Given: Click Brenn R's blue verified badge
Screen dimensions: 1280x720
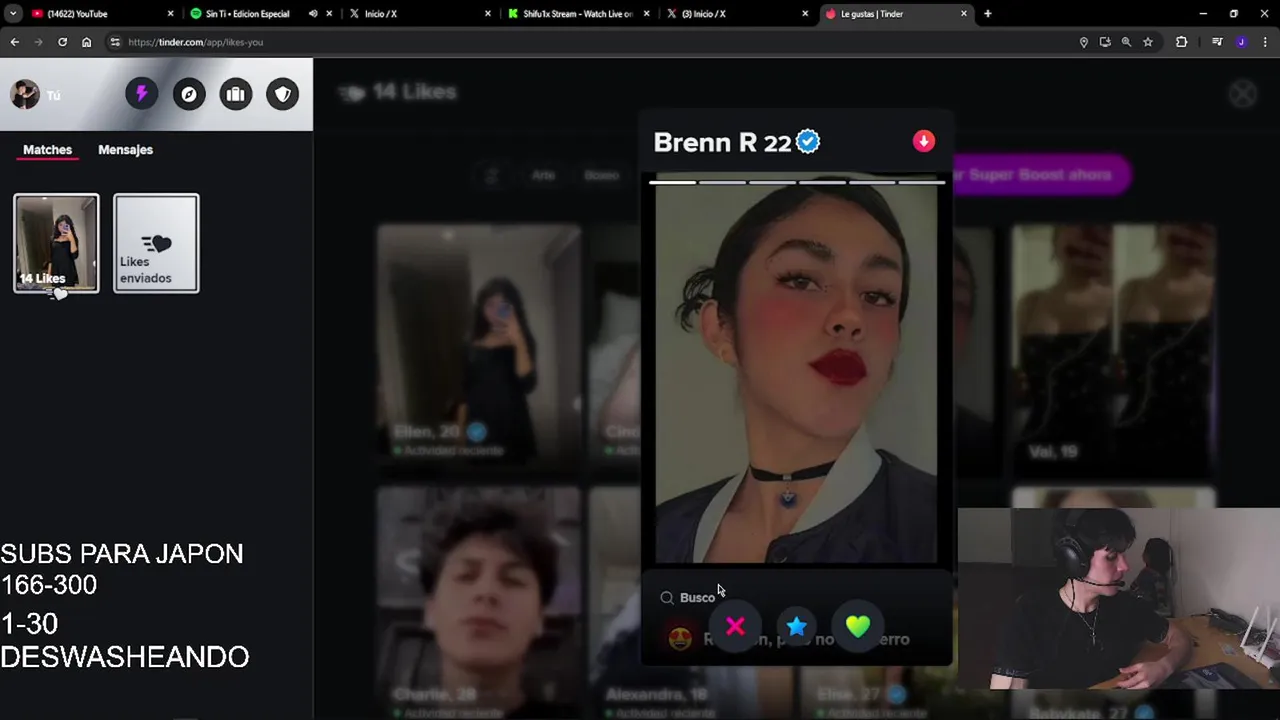Looking at the screenshot, I should [x=808, y=142].
